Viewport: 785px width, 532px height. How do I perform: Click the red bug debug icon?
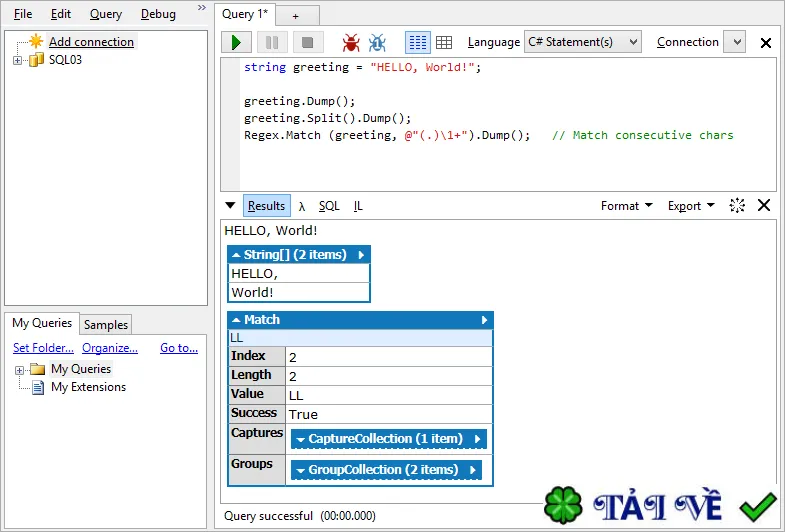click(351, 43)
